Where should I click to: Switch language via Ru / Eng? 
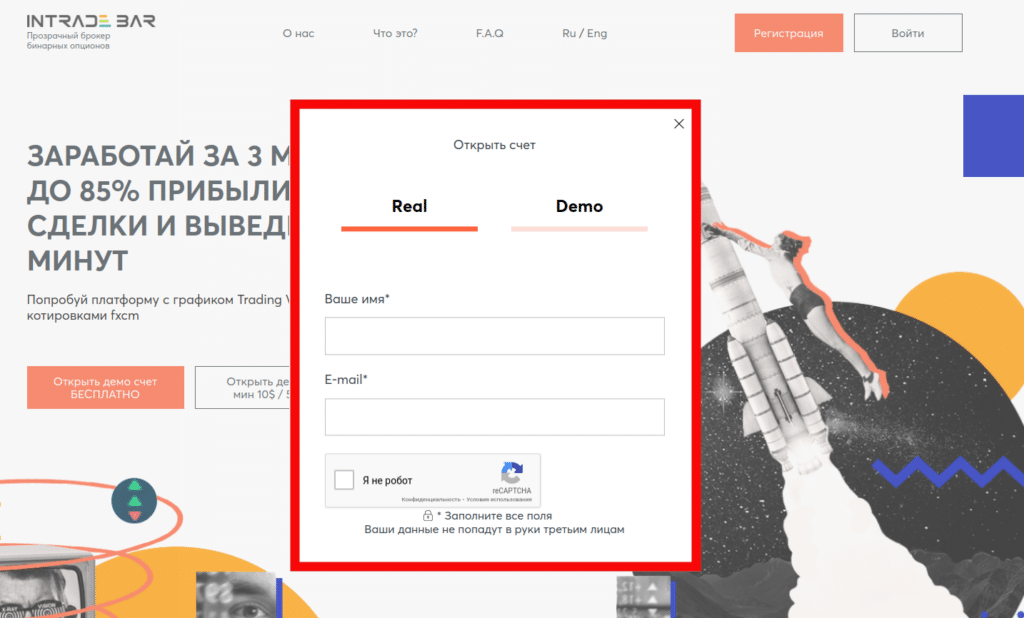pyautogui.click(x=584, y=33)
